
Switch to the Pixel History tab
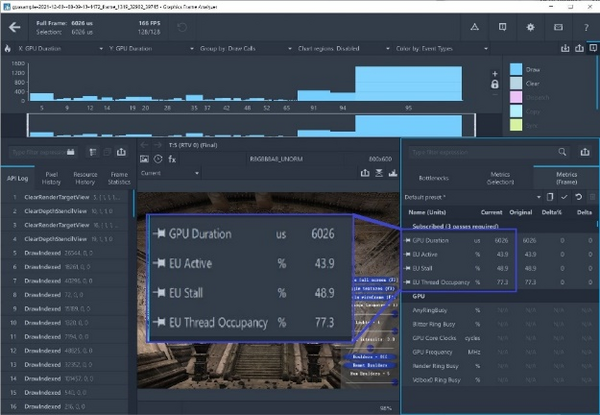coord(51,178)
